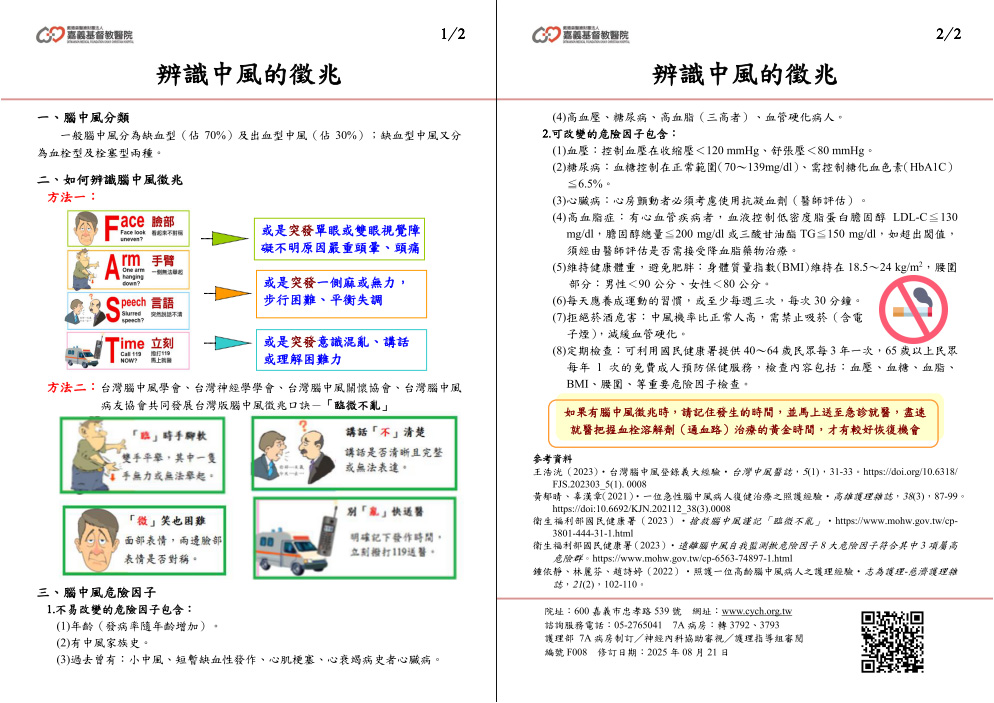
Task: Click the address 院址：600 嘉義市忠孝路 539 號
Action: pyautogui.click(x=613, y=611)
